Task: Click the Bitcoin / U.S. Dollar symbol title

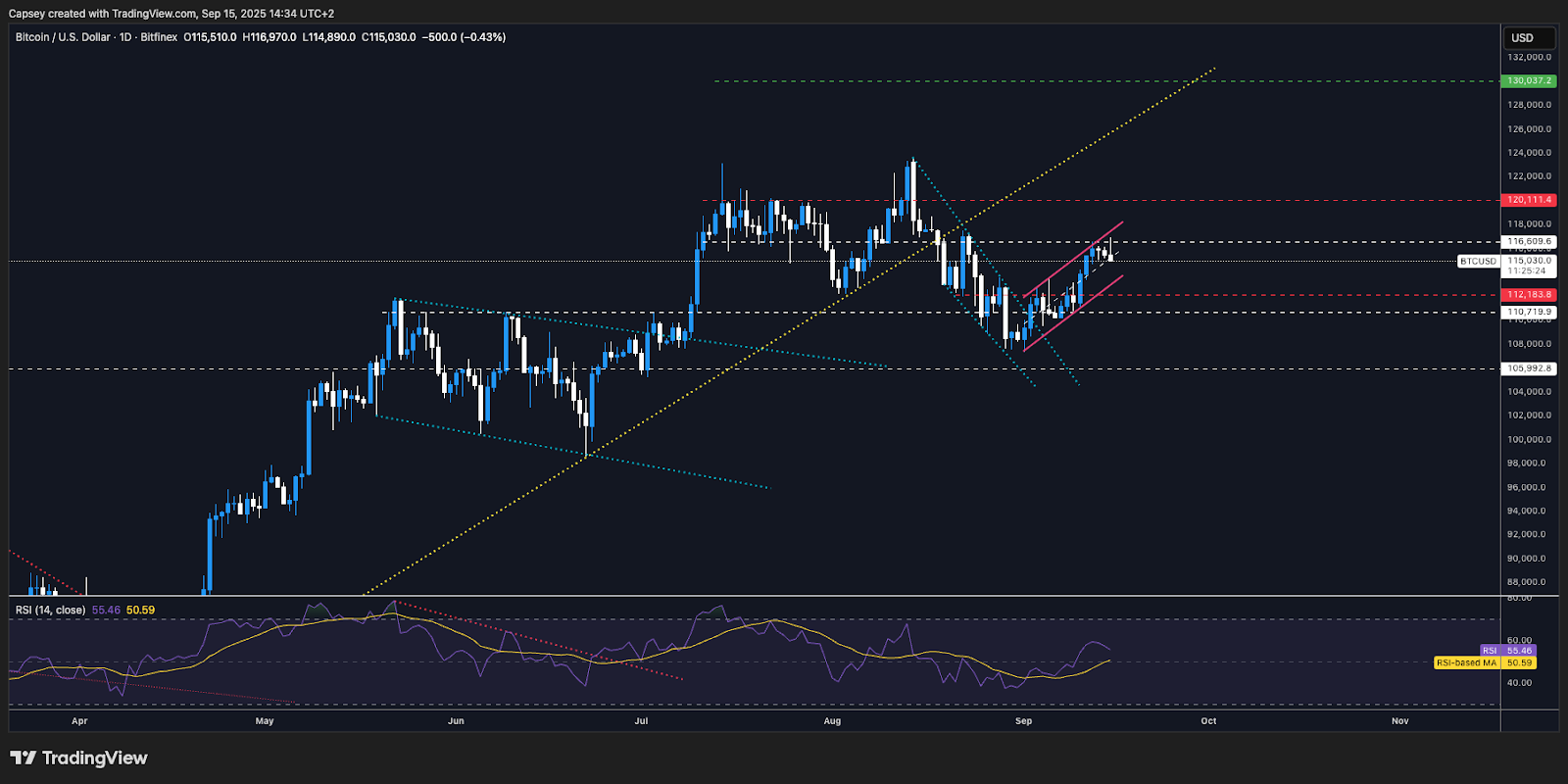Action: (x=63, y=37)
